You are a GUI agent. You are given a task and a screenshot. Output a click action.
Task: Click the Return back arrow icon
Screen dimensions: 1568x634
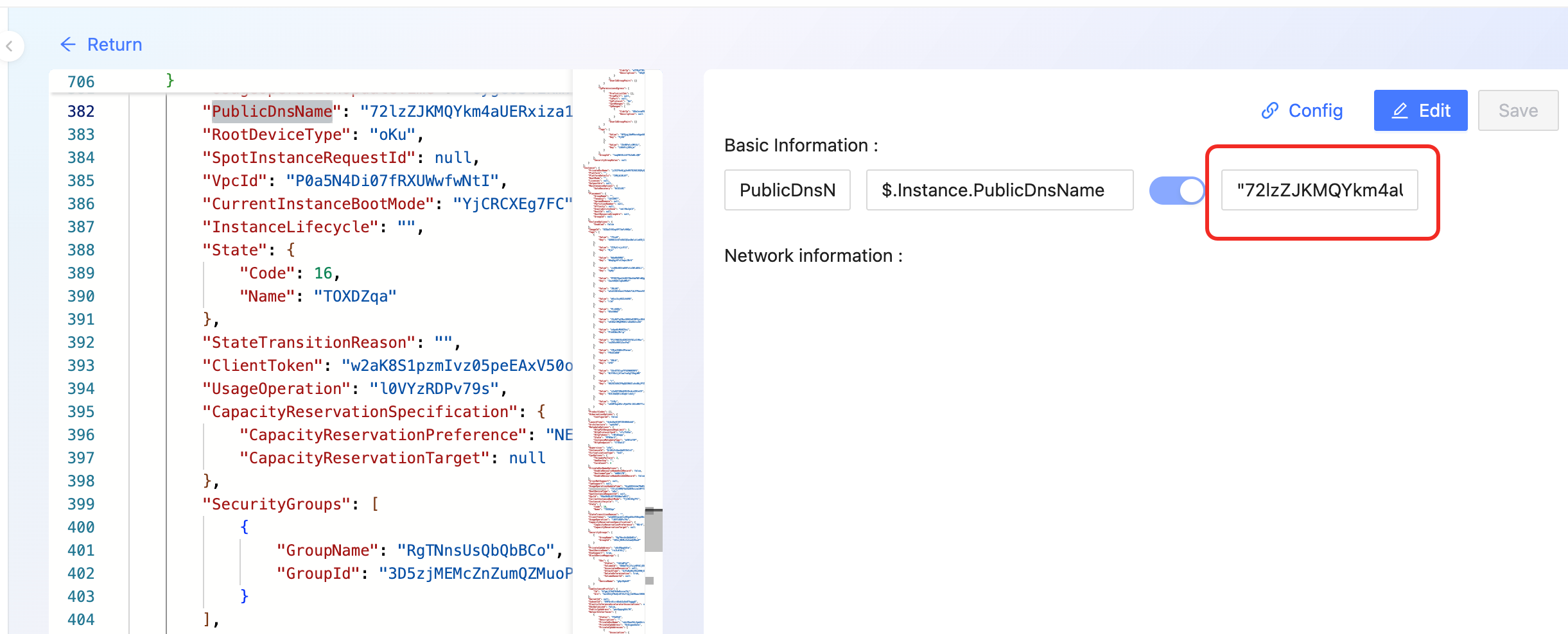tap(67, 44)
